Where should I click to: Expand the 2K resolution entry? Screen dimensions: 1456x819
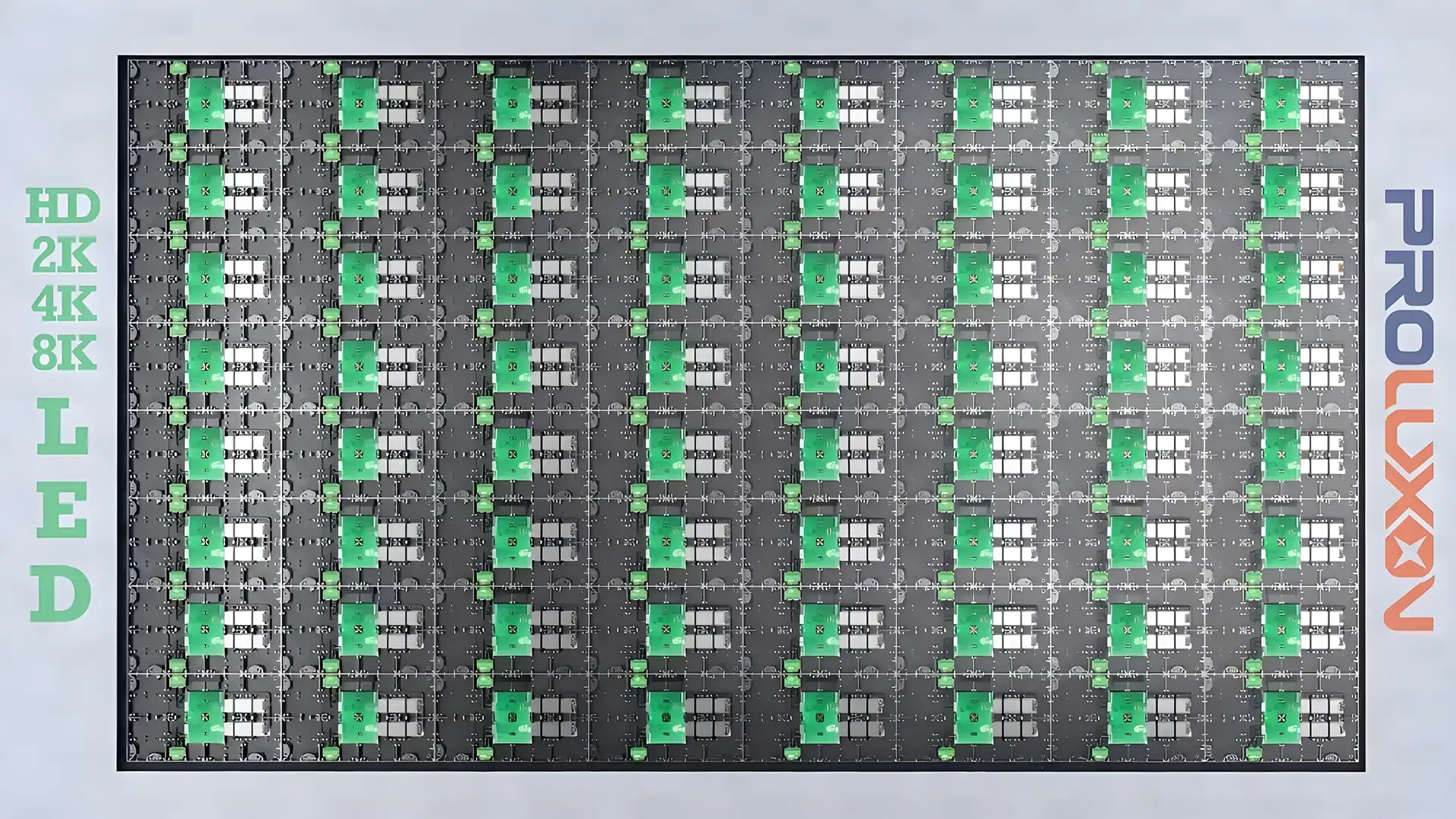[63, 255]
